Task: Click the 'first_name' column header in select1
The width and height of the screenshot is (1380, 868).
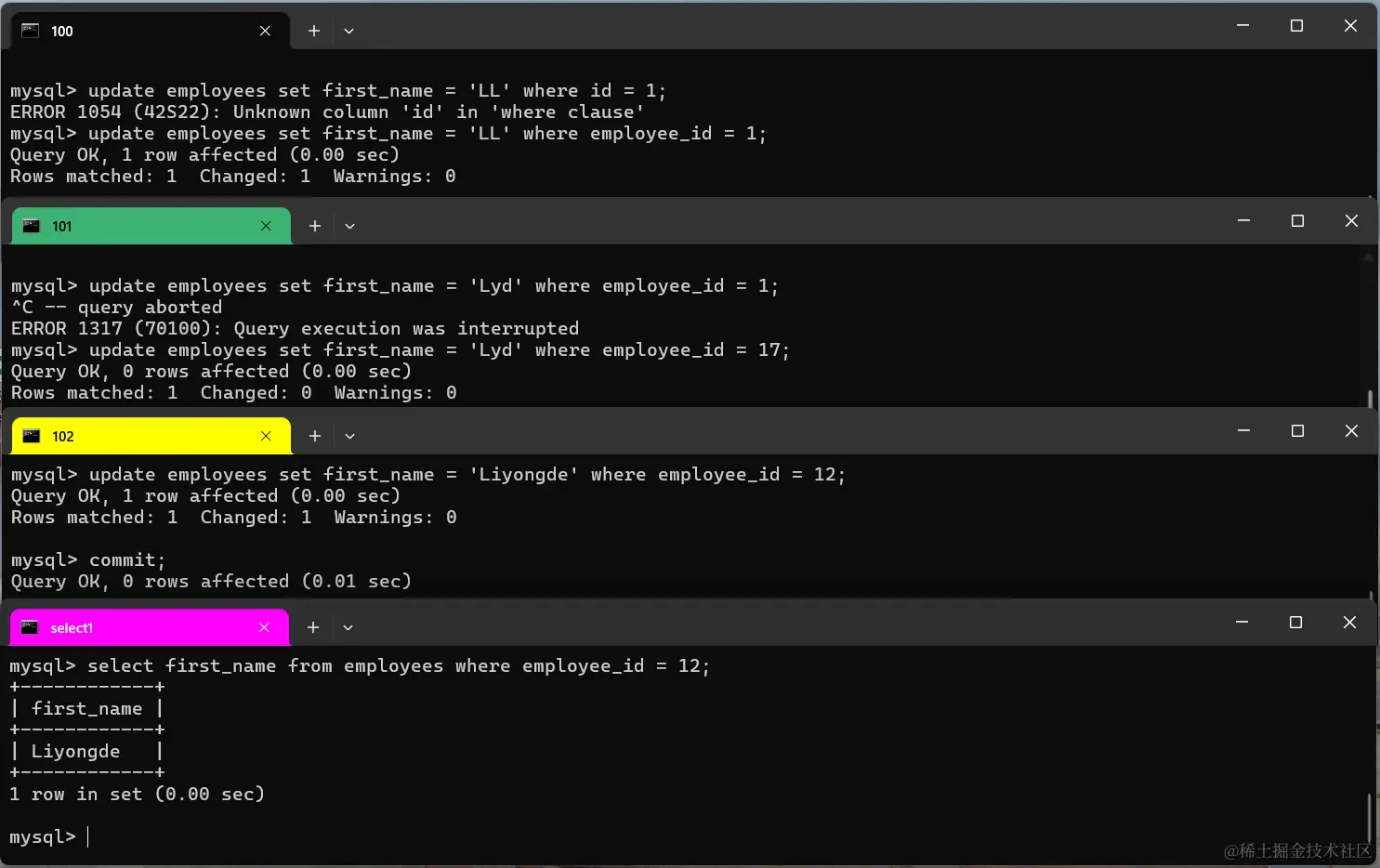Action: coord(86,708)
